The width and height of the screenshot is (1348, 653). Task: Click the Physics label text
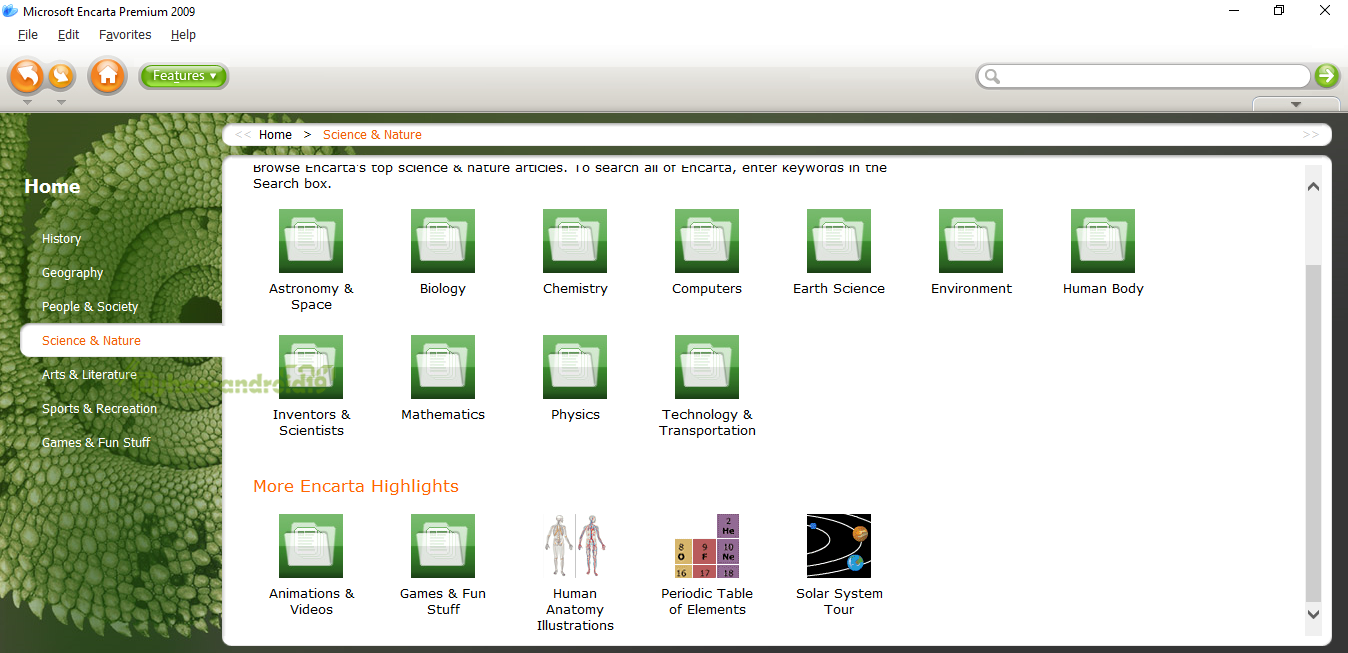point(575,415)
